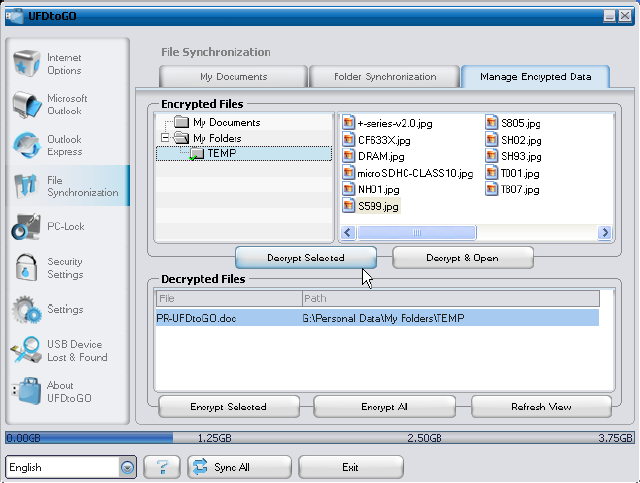Open the Settings gears icon
Viewport: 640px width, 483px height.
[27, 309]
